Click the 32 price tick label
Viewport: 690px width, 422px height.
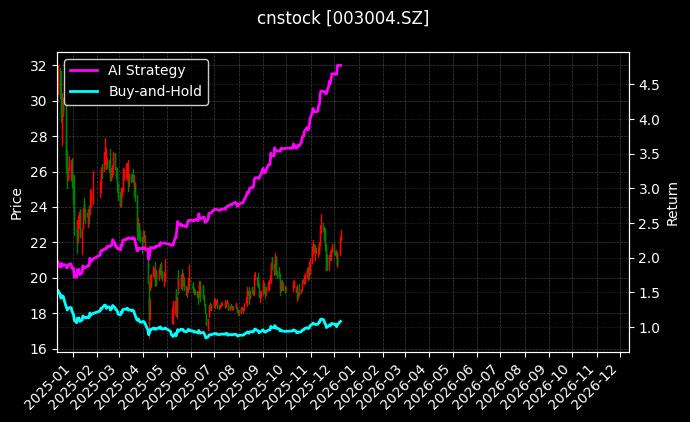(38, 66)
